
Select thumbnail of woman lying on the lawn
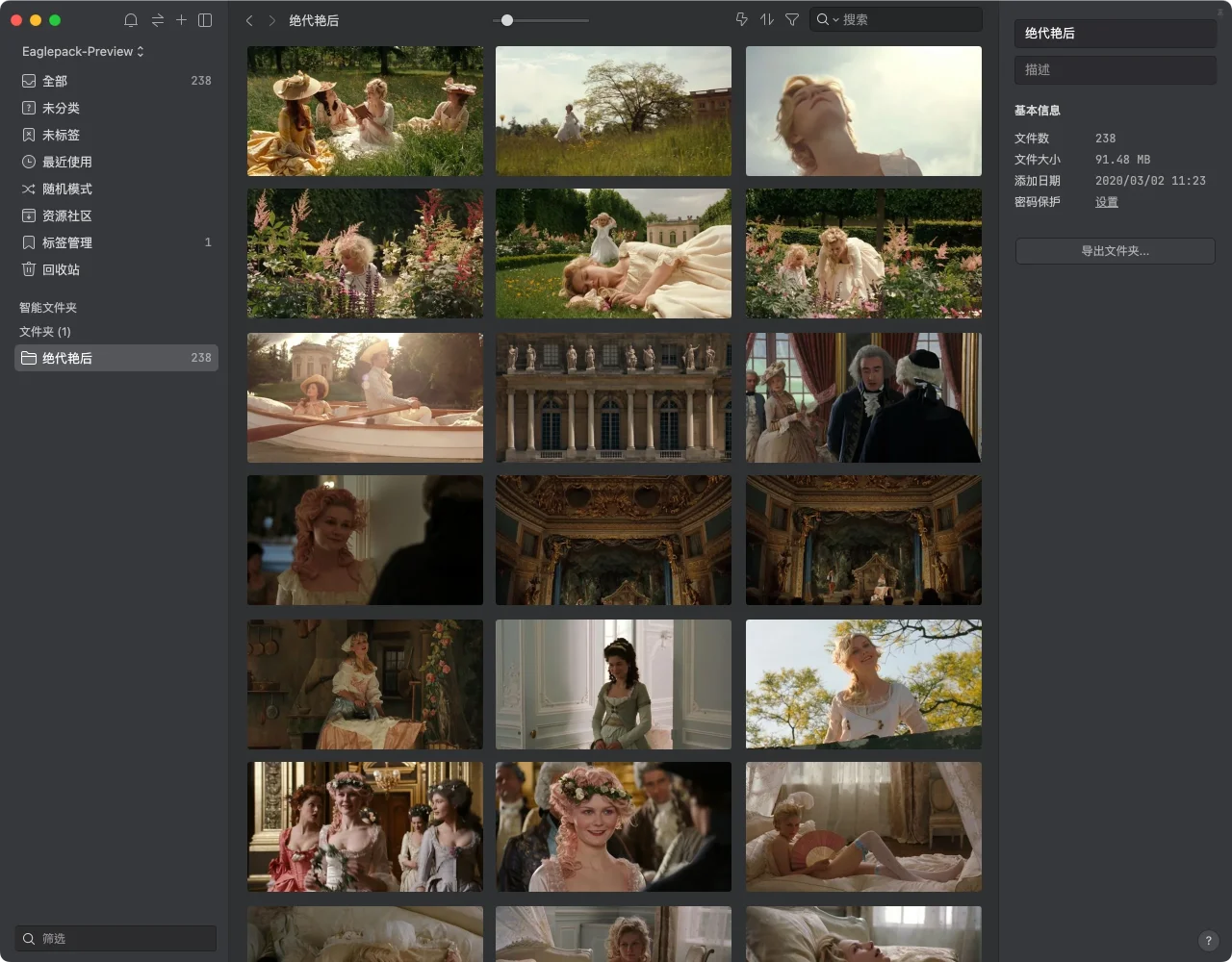click(x=613, y=254)
